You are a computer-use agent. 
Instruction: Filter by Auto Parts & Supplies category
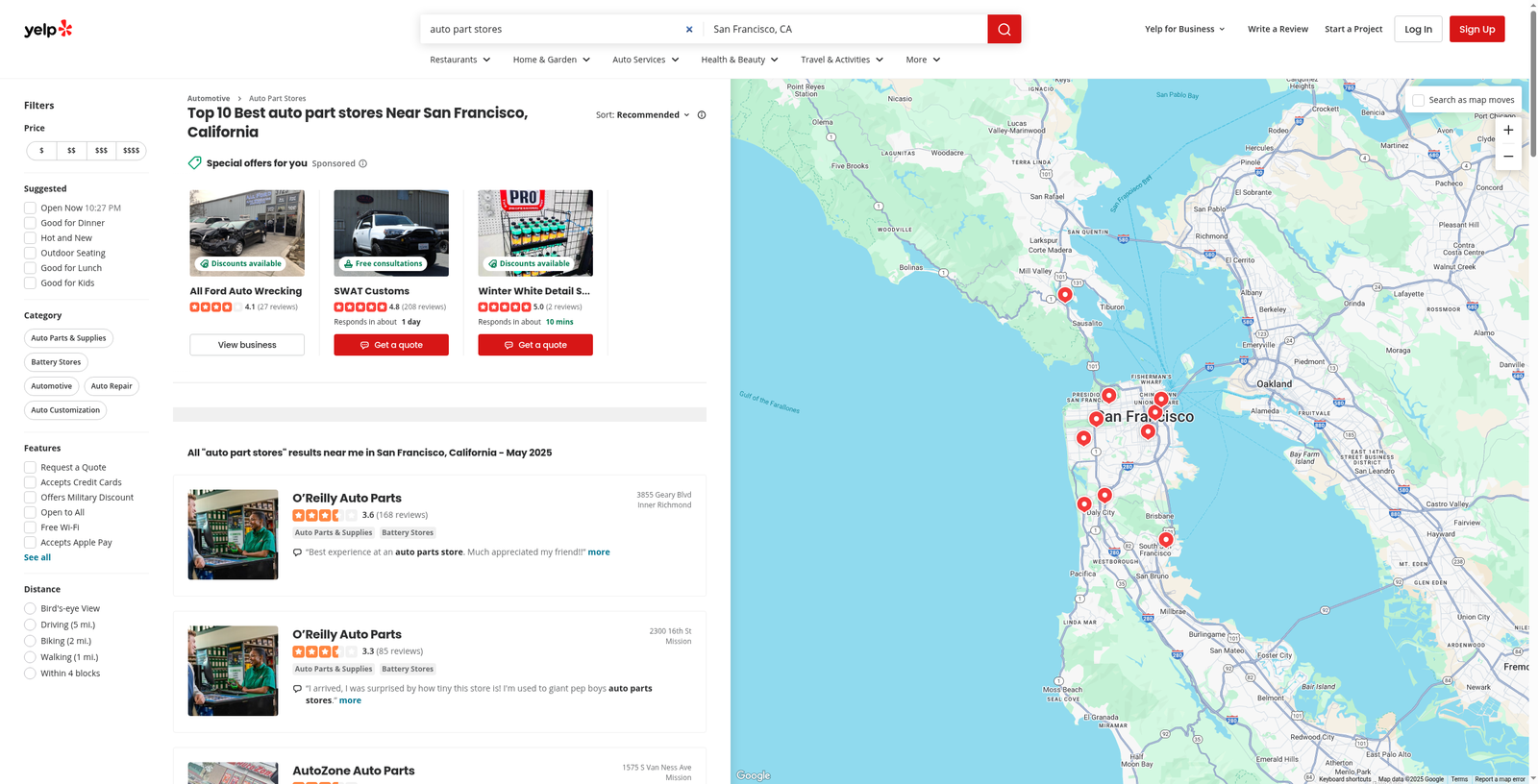click(x=68, y=338)
